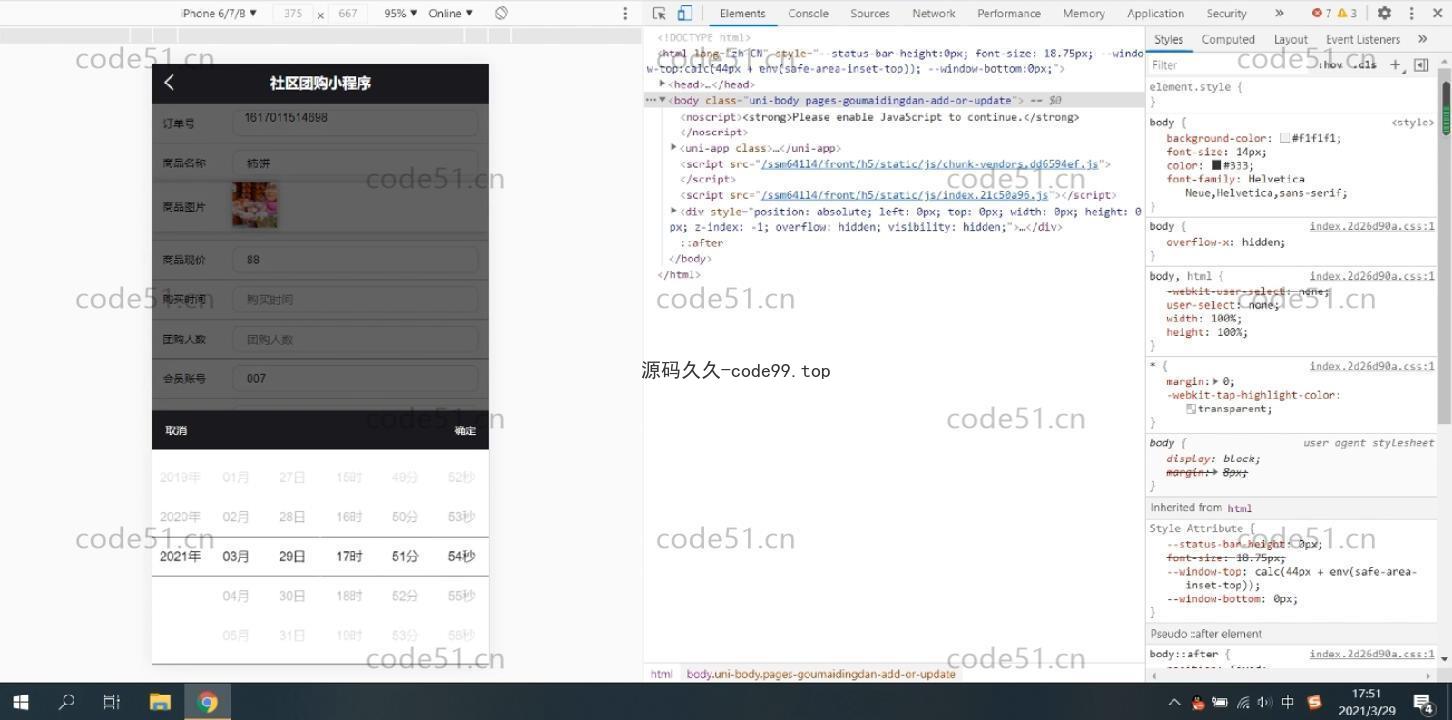Open the 95% zoom dropdown

(x=401, y=13)
